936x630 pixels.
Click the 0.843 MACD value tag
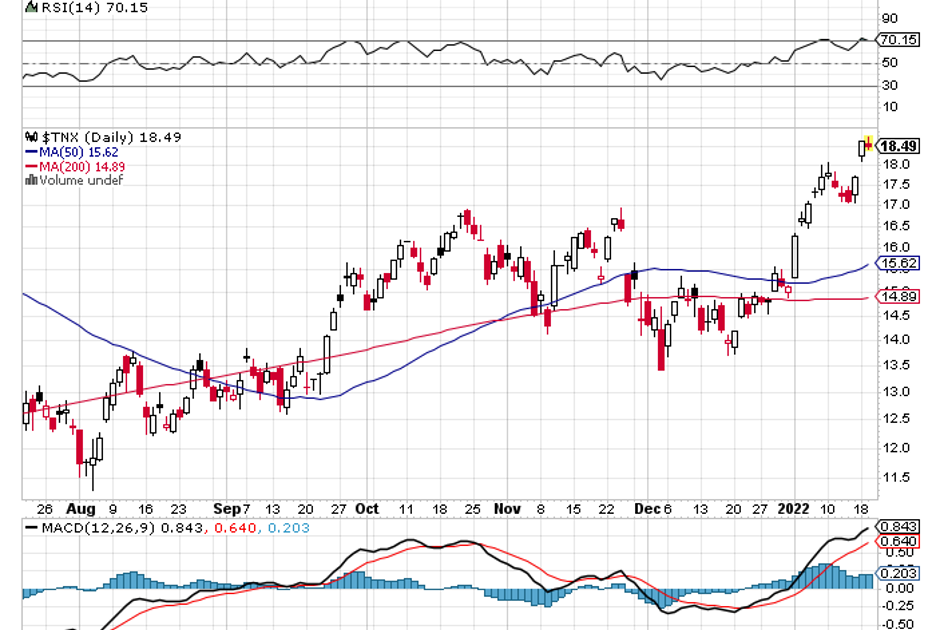point(898,526)
